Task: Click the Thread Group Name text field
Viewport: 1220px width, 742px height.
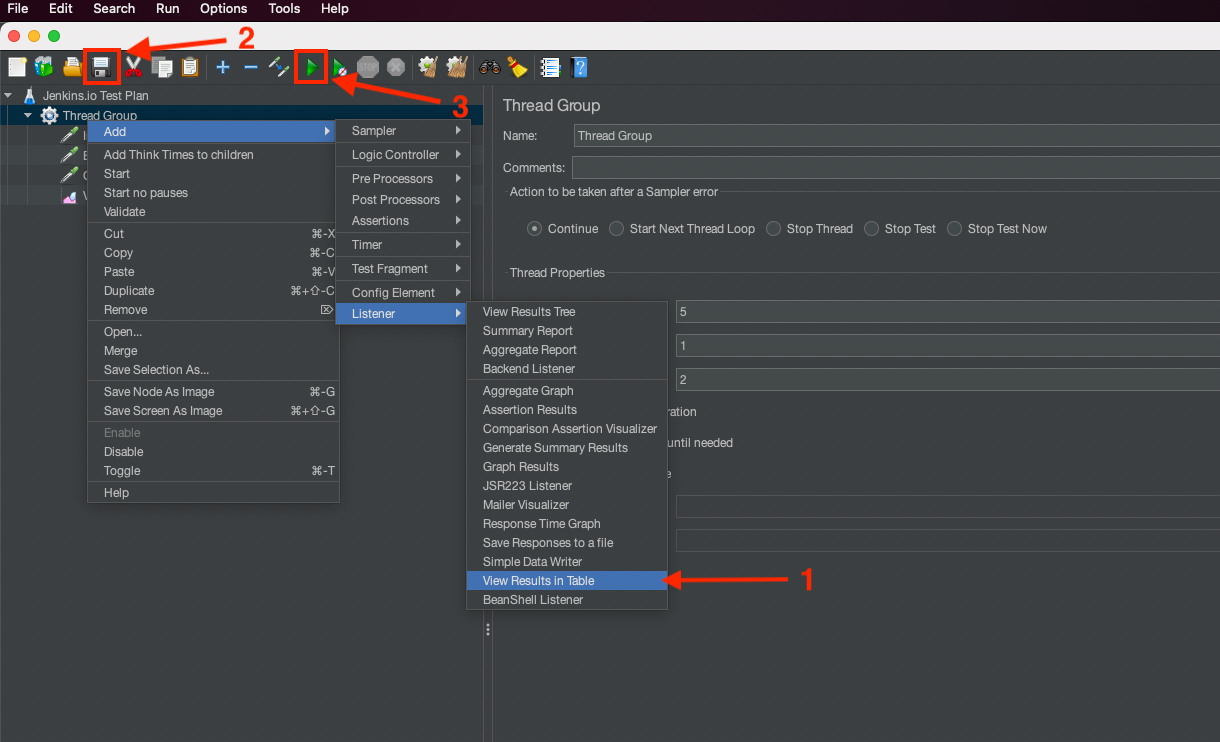Action: (x=895, y=136)
